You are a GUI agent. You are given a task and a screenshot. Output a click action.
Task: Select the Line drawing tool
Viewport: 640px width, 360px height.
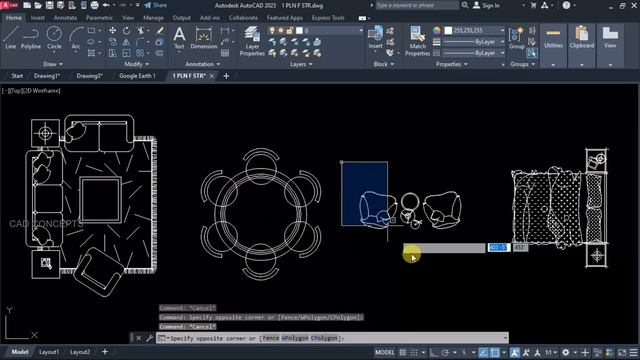click(11, 38)
